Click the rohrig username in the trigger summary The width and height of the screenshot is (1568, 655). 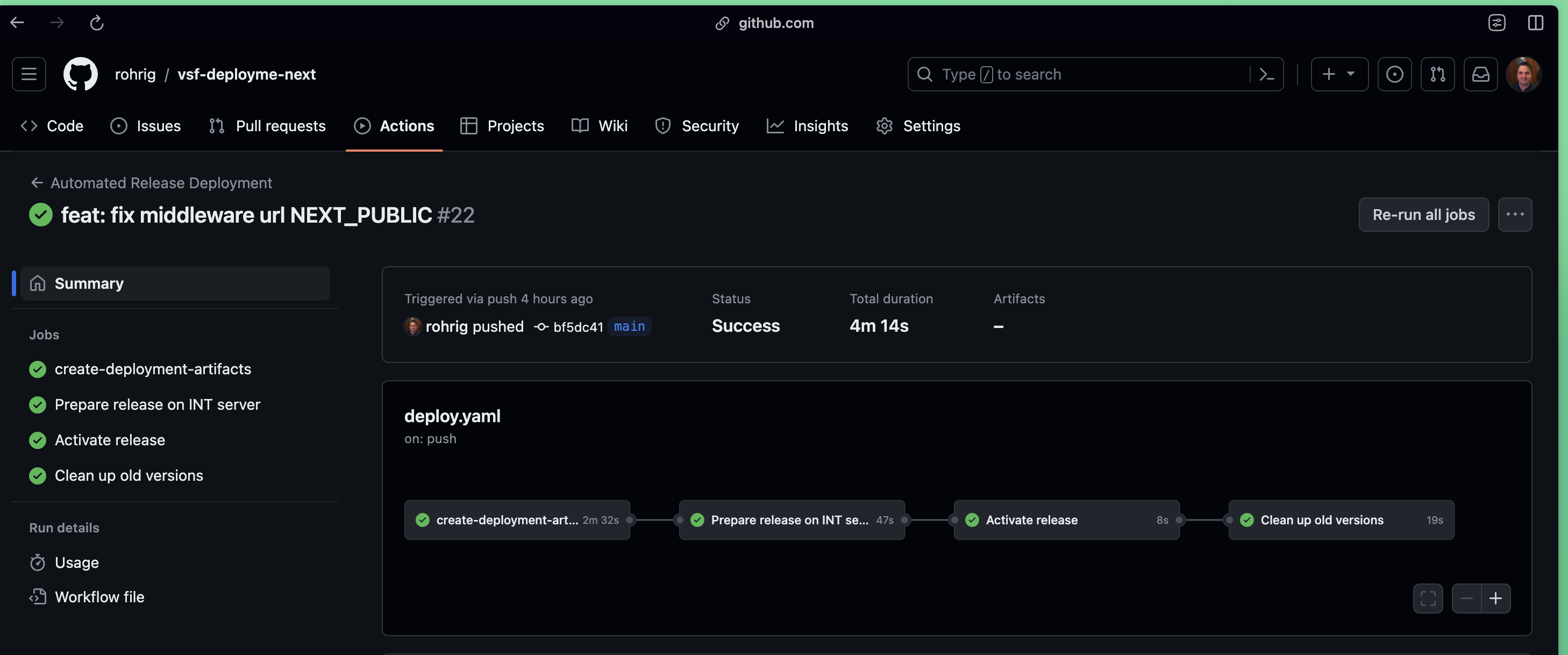click(x=447, y=326)
